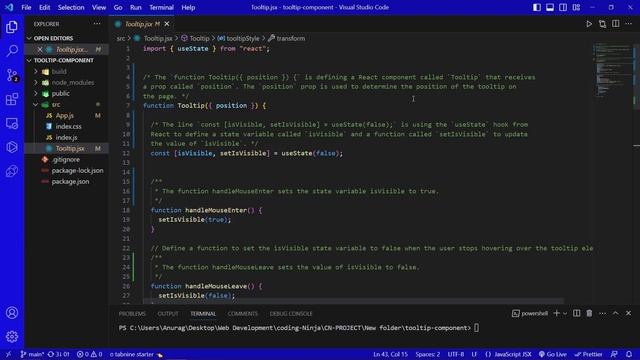
Task: Click UTF-8 encoding in status bar
Action: pos(456,354)
